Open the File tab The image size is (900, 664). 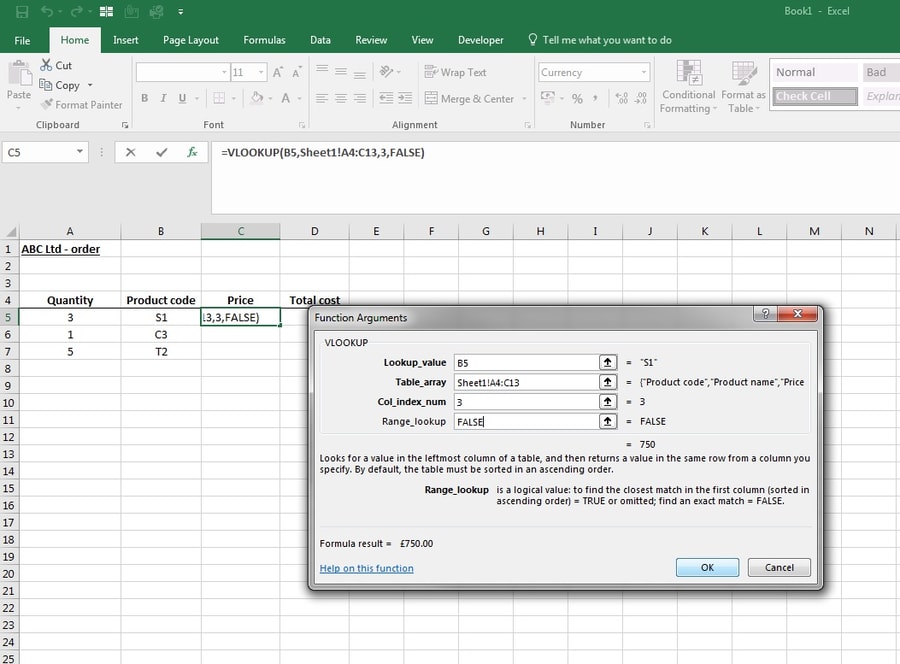22,40
